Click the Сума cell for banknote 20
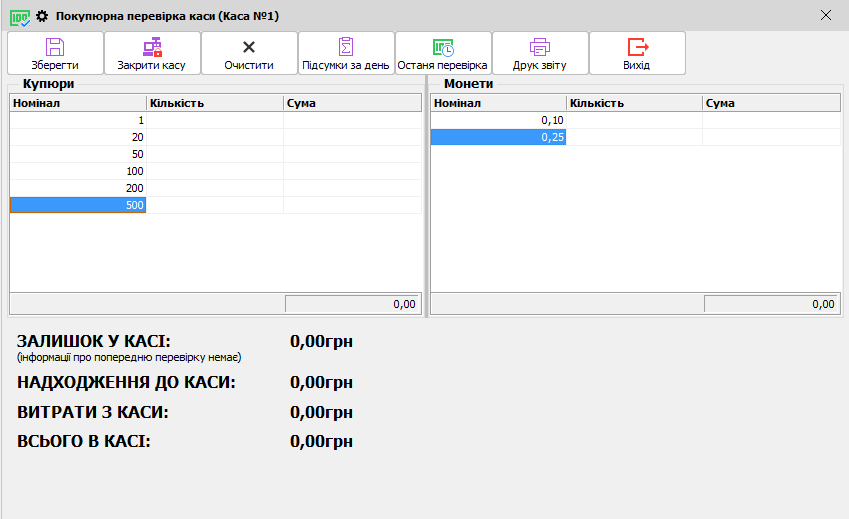Image resolution: width=849 pixels, height=519 pixels. [x=352, y=137]
